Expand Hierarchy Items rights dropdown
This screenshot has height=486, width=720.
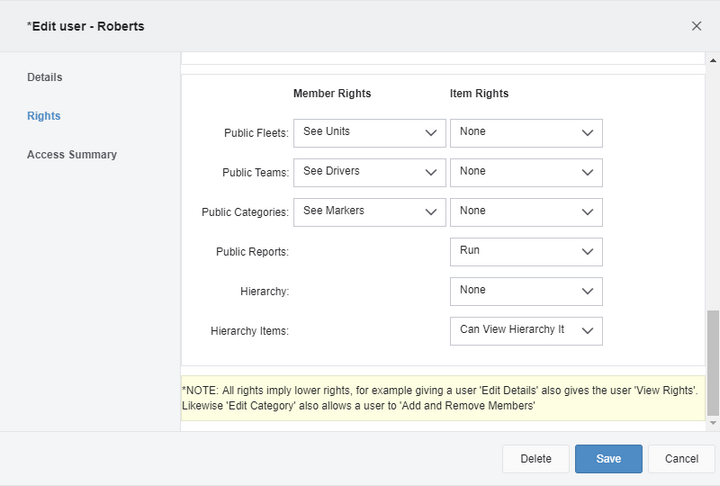(526, 331)
